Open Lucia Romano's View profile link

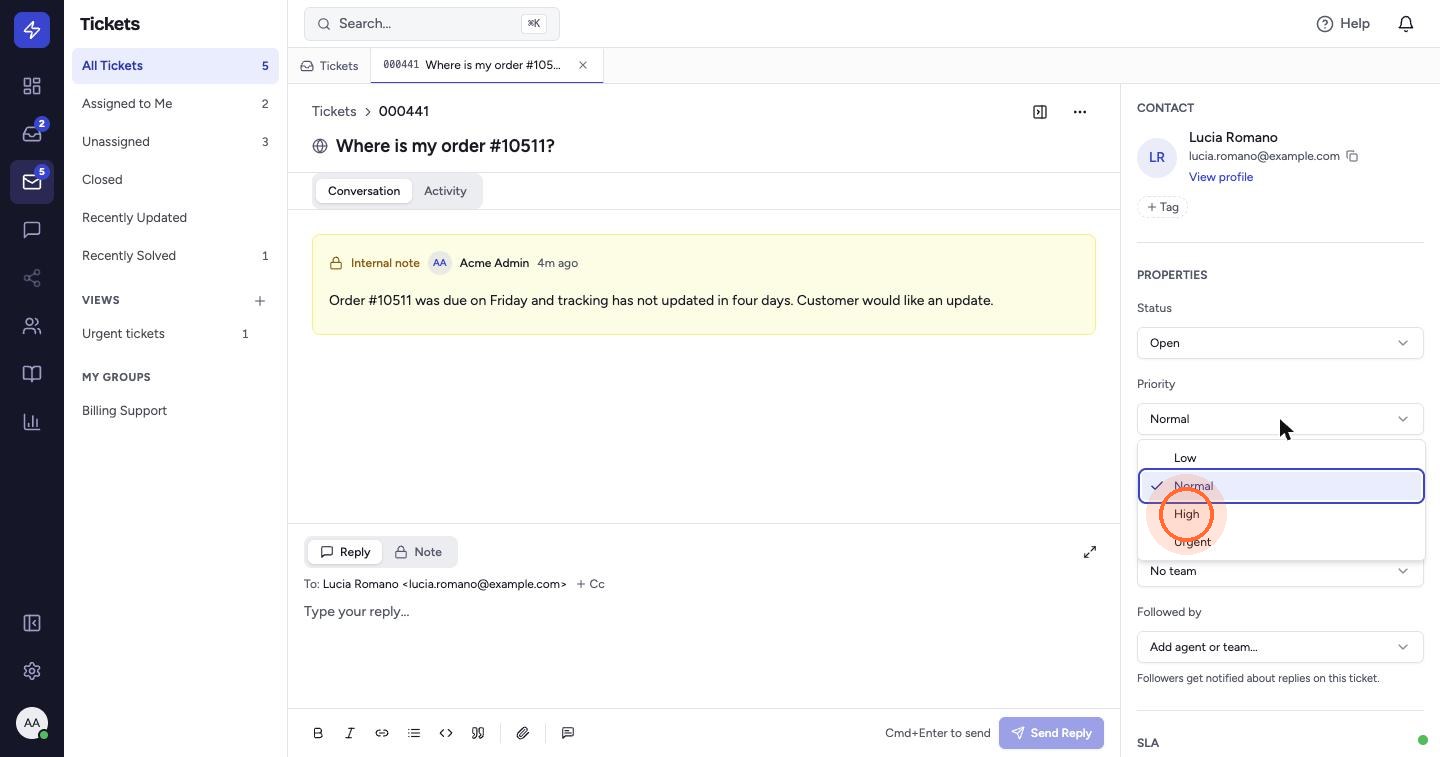pos(1221,177)
